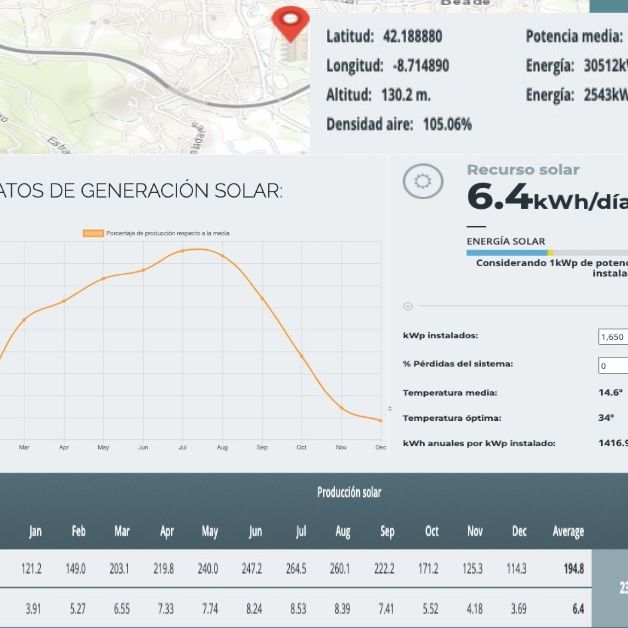The height and width of the screenshot is (628, 628).
Task: Click the February value 149.0
Action: click(x=75, y=568)
